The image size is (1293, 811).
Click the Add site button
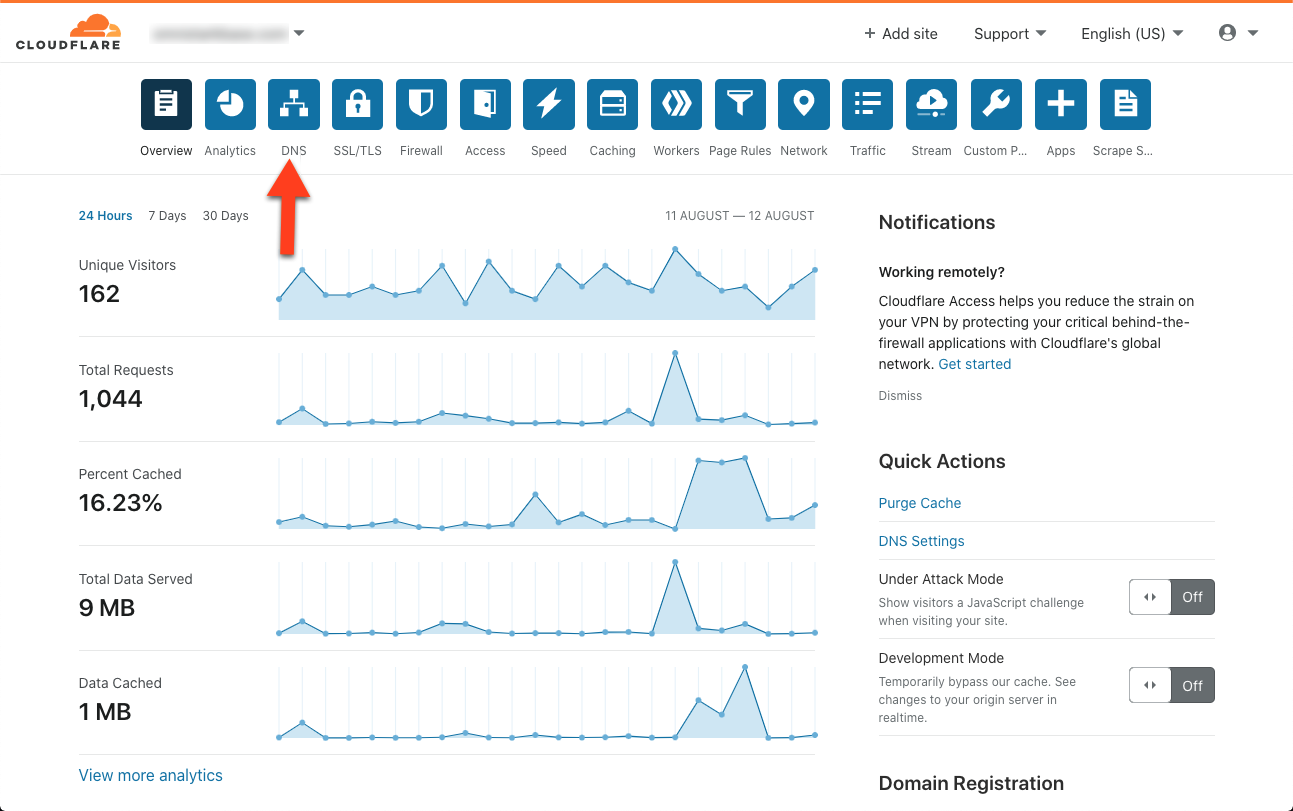(x=901, y=34)
